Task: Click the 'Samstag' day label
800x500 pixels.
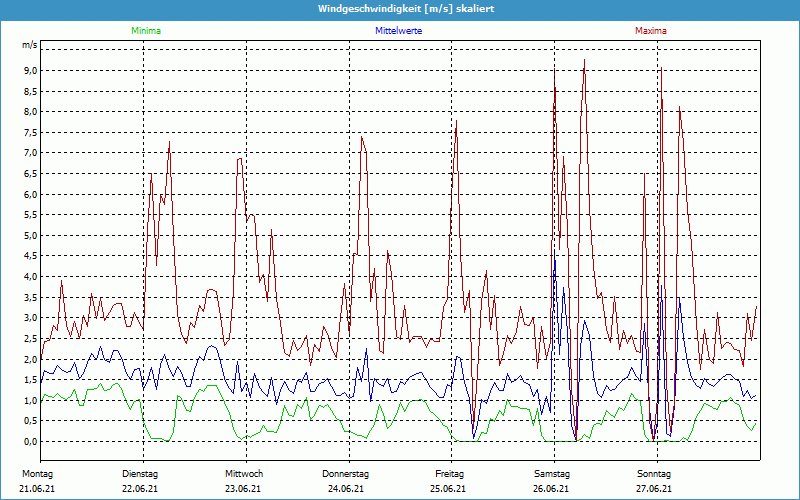Action: point(552,474)
